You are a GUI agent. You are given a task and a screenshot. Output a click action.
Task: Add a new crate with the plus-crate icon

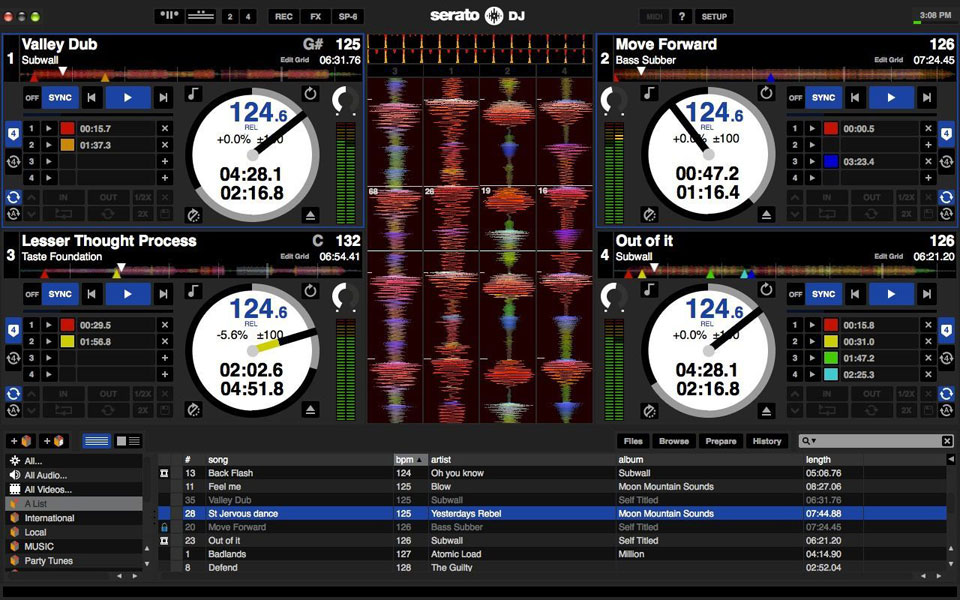tap(20, 441)
